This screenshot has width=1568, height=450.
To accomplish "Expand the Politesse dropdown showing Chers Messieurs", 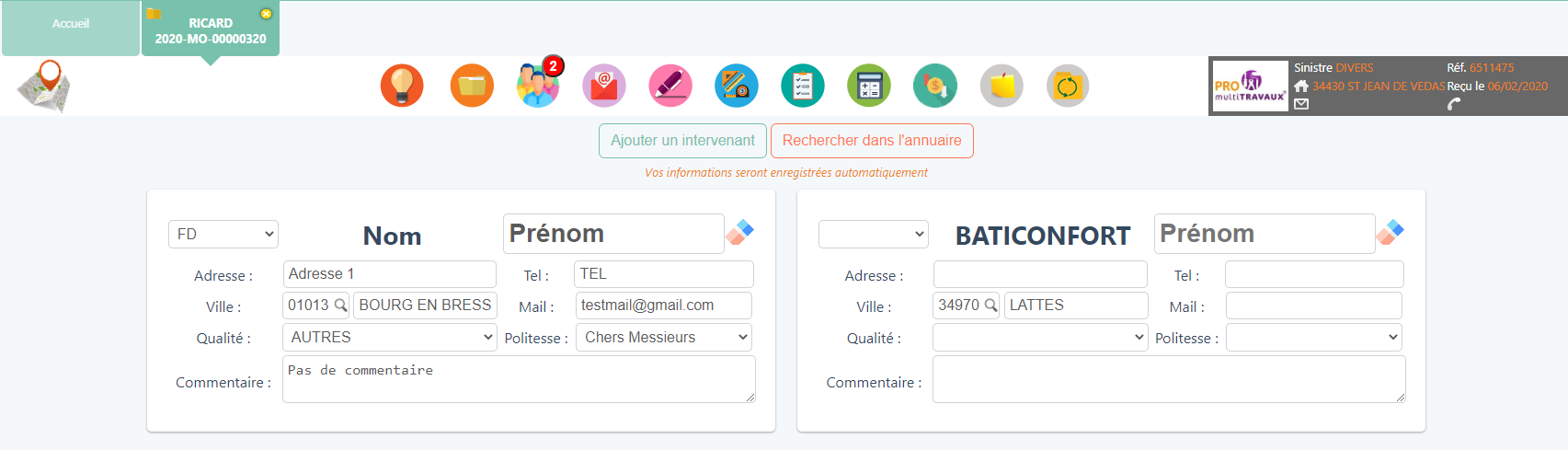I will pyautogui.click(x=664, y=338).
